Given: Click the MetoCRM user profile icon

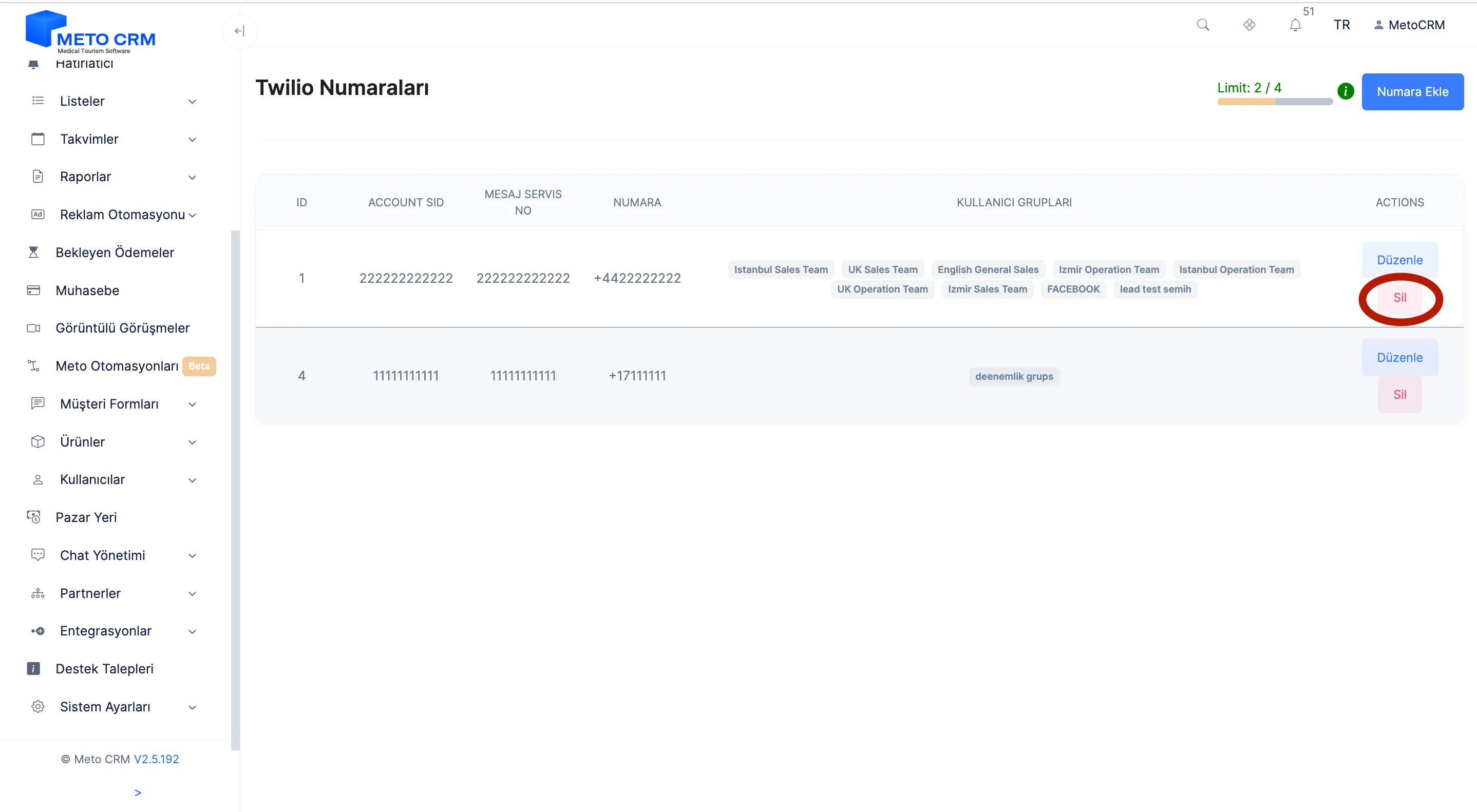Looking at the screenshot, I should click(1378, 25).
